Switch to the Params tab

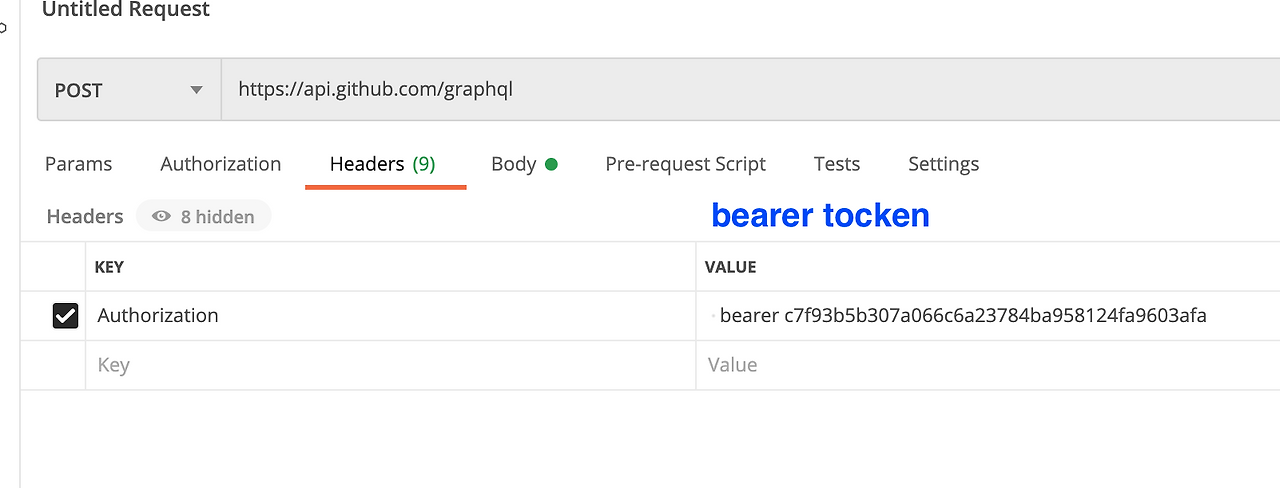pos(78,164)
